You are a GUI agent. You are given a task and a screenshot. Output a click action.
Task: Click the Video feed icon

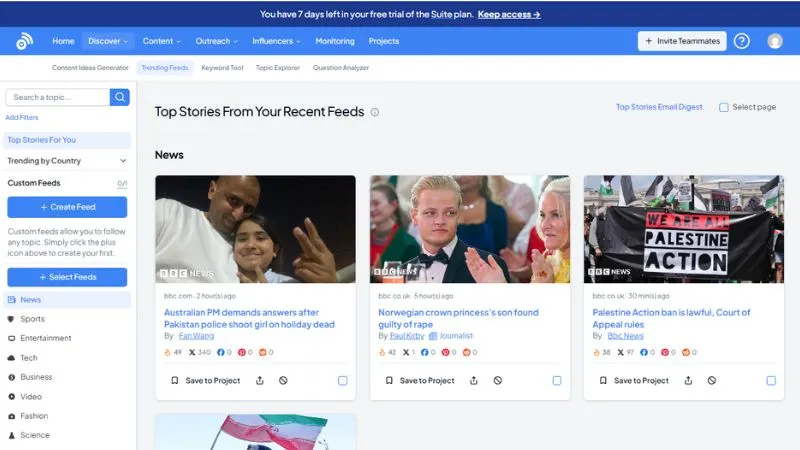pos(11,396)
